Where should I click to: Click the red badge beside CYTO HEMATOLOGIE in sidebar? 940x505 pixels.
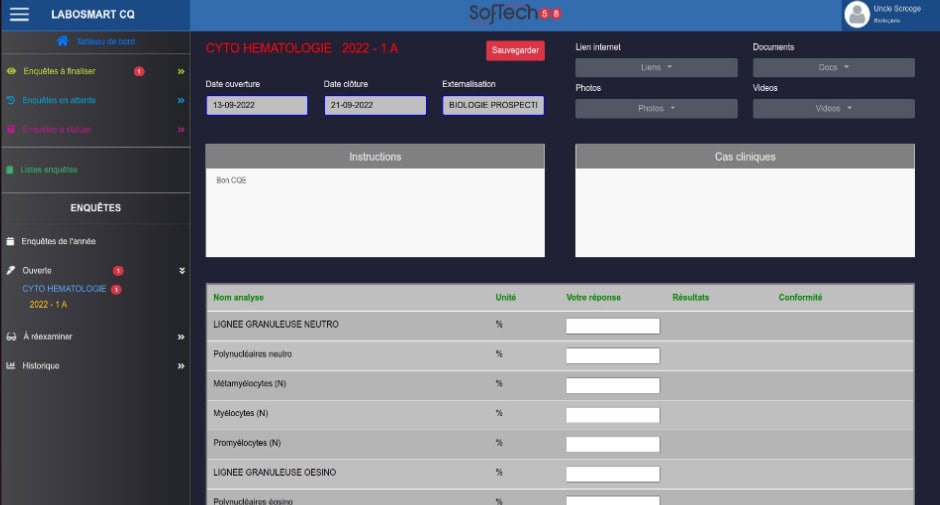(x=116, y=290)
